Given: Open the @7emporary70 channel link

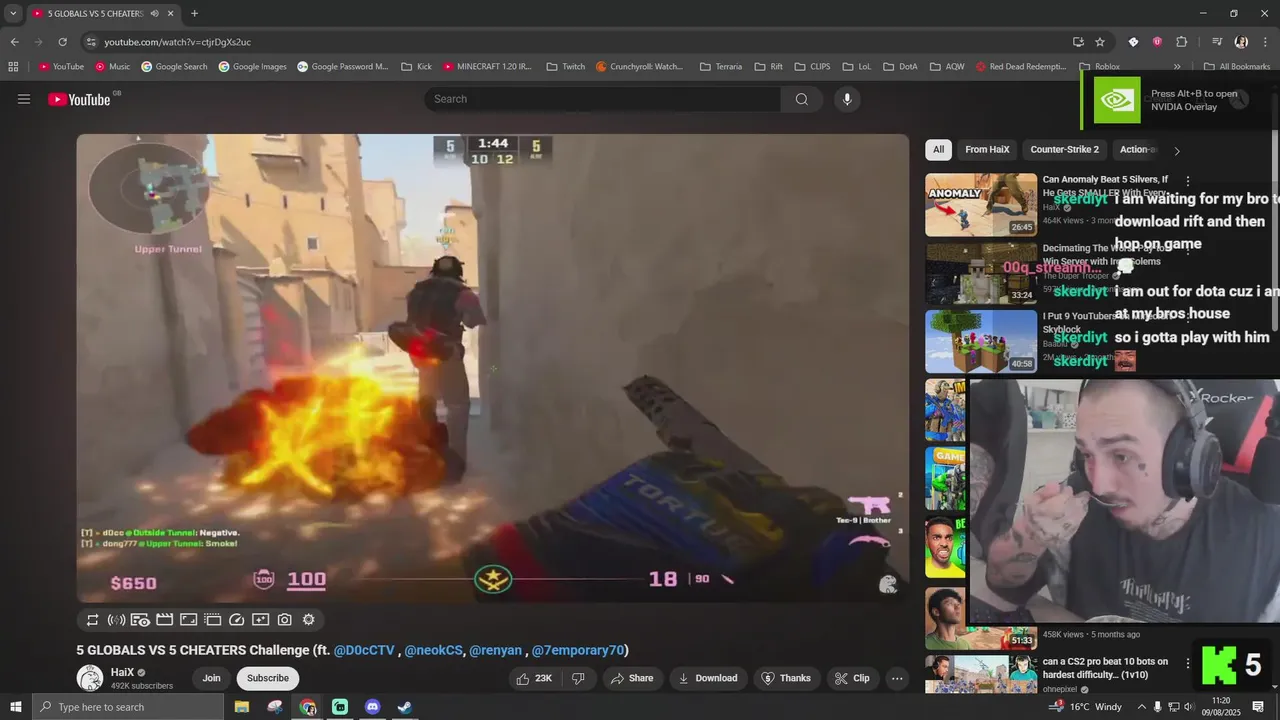Looking at the screenshot, I should coord(578,650).
